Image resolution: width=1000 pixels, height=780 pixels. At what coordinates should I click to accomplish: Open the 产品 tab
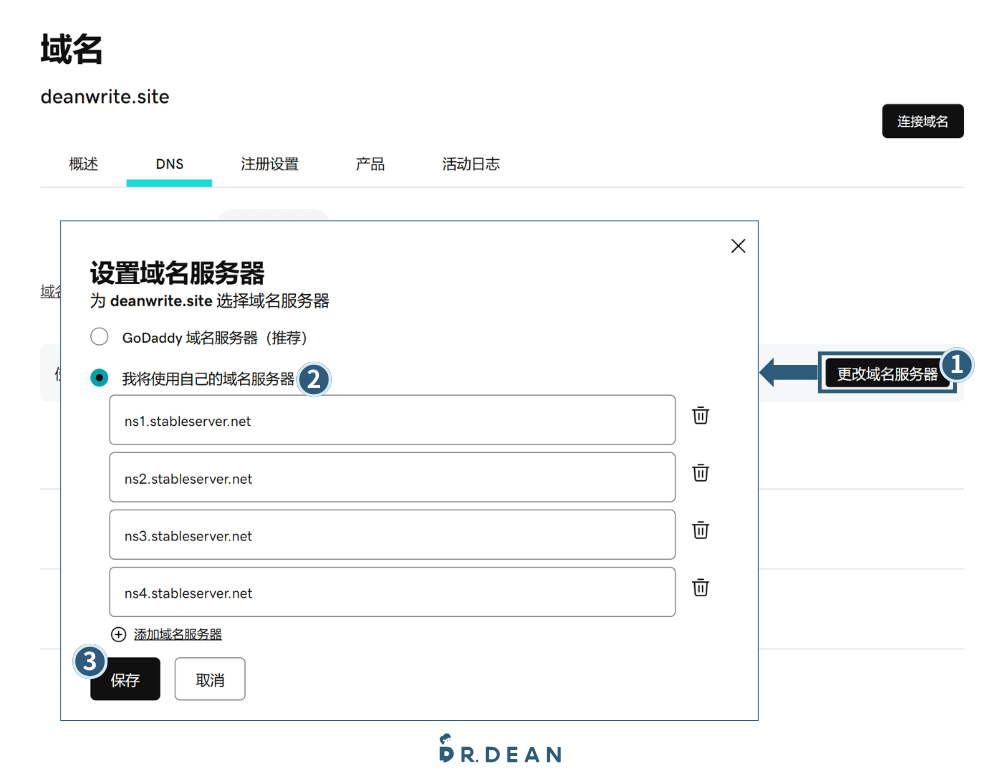tap(369, 163)
